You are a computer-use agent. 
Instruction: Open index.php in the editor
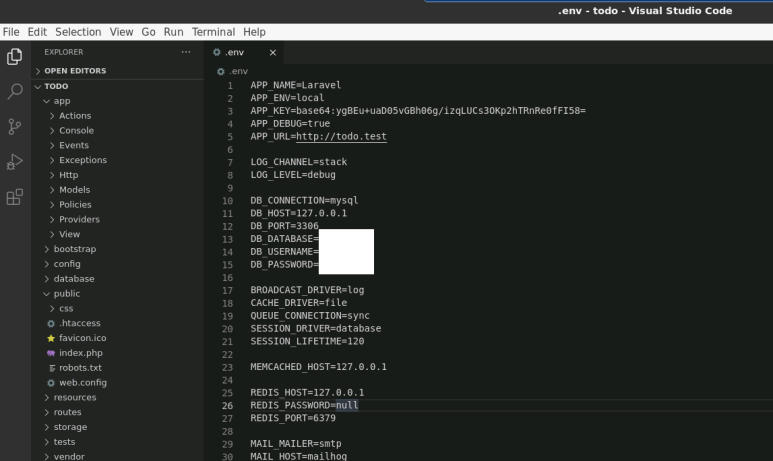pos(117,353)
